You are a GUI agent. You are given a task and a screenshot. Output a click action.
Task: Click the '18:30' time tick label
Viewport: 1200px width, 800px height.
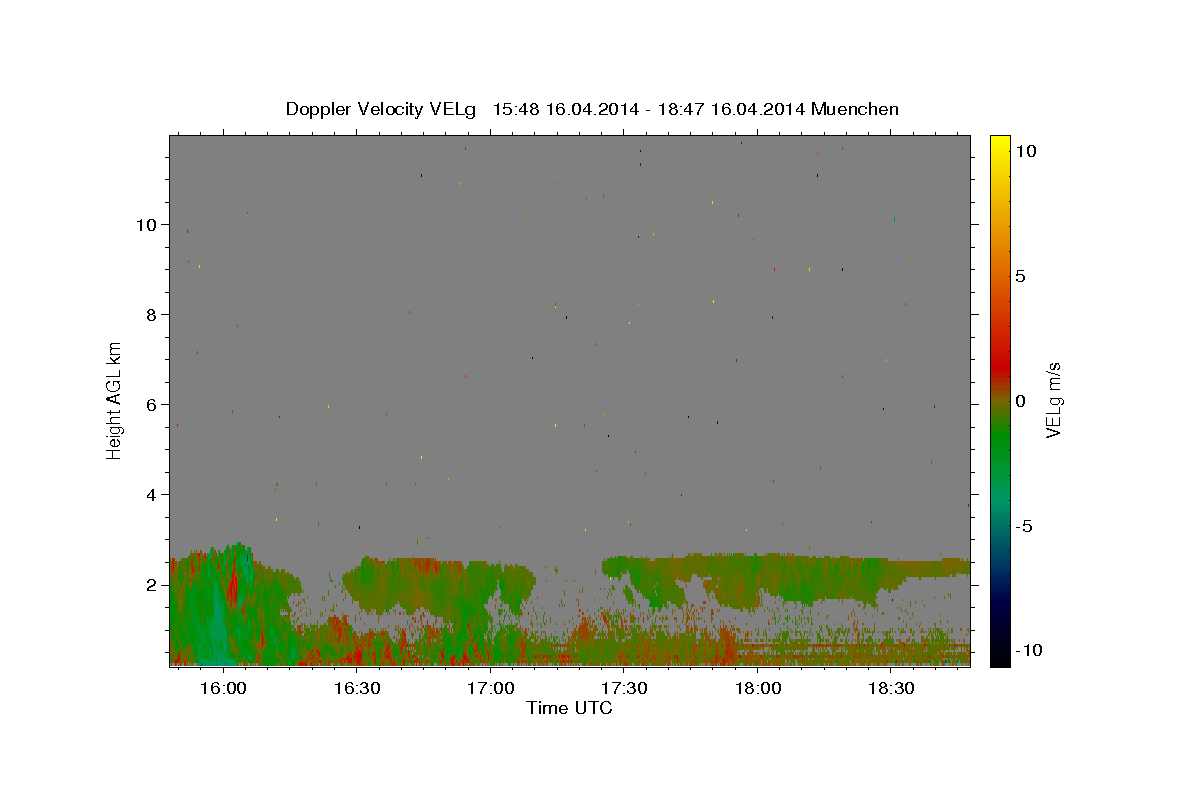click(891, 689)
